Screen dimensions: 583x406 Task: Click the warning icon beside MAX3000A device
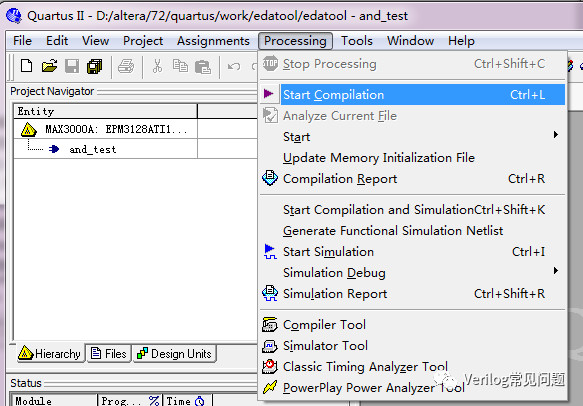tap(29, 129)
